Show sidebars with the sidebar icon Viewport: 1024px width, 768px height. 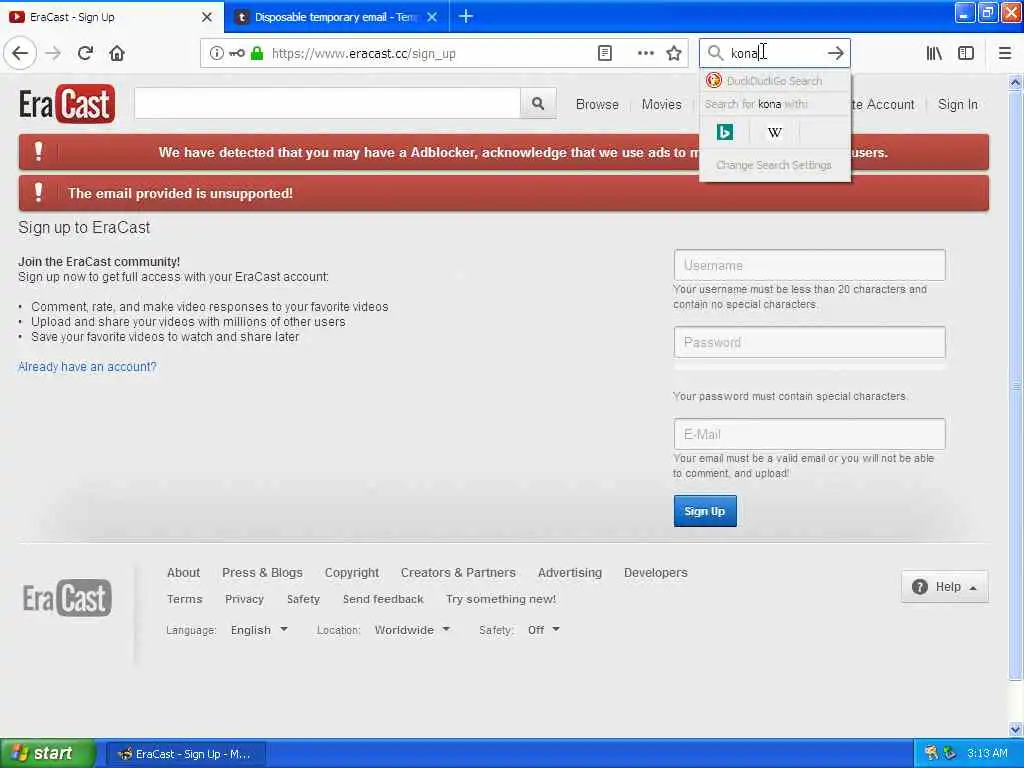click(966, 53)
